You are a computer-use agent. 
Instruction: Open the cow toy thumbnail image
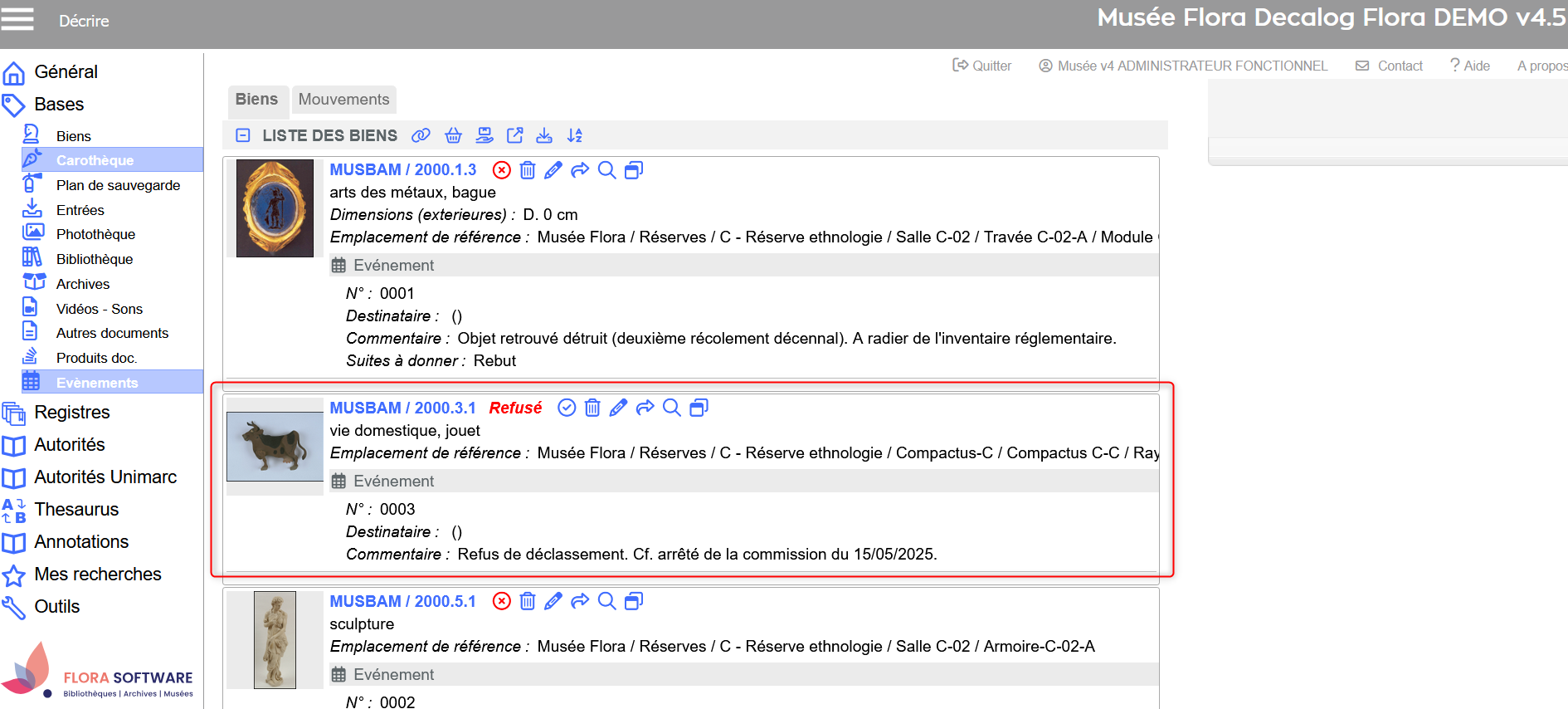275,446
